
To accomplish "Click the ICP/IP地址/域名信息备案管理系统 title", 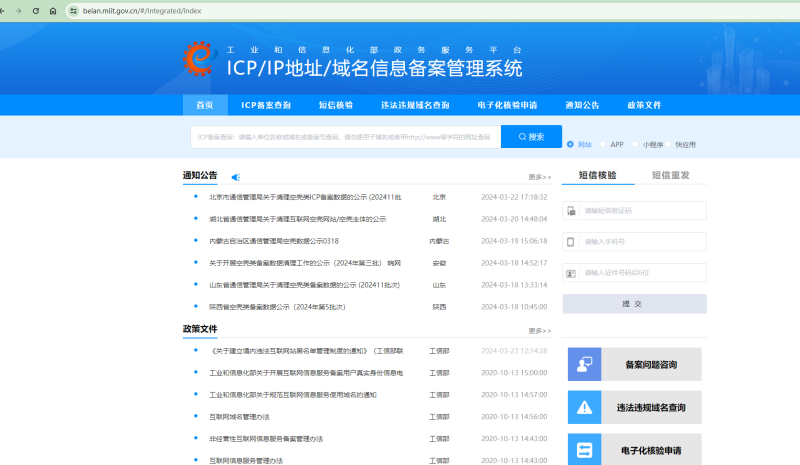I will click(x=374, y=68).
